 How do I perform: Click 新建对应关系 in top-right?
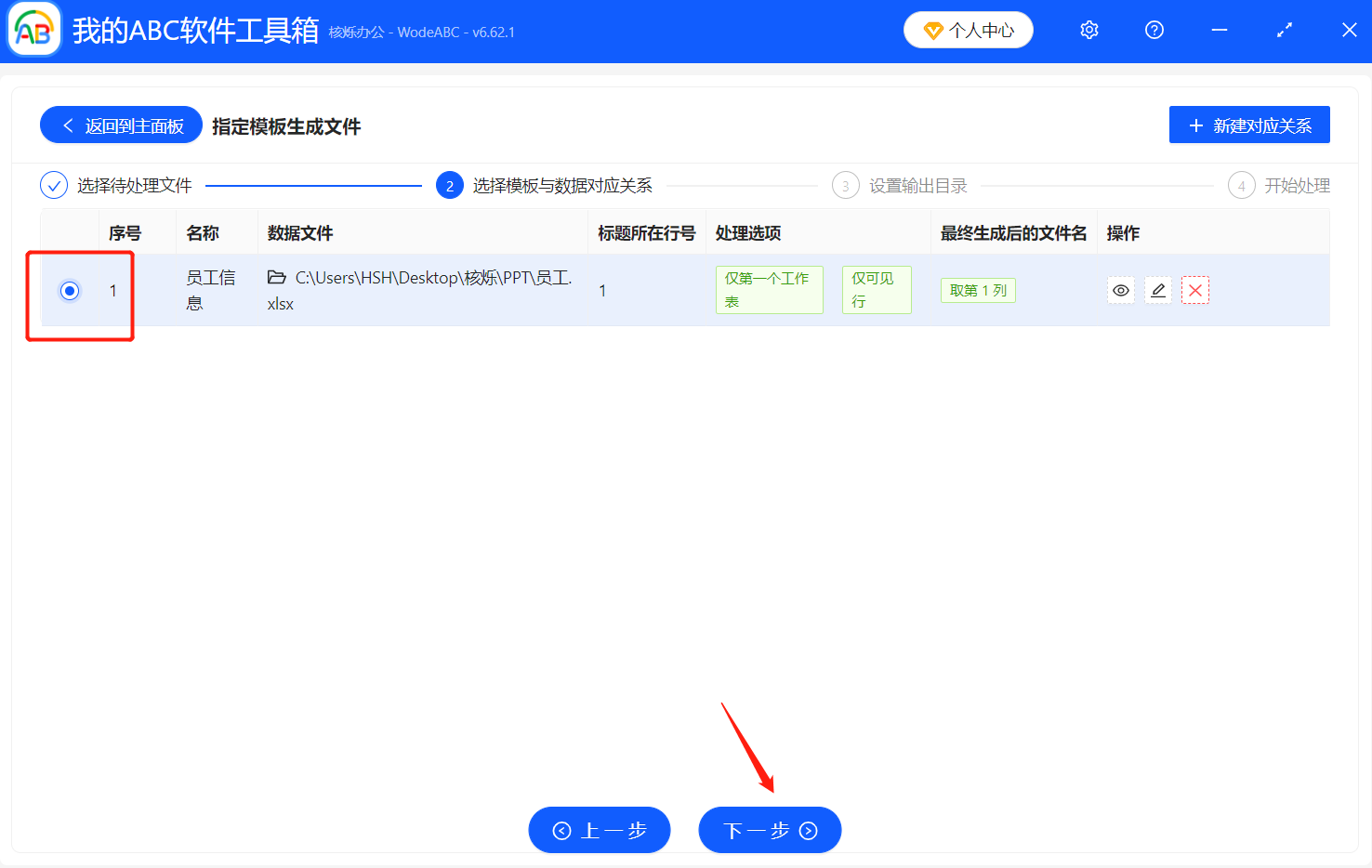tap(1249, 125)
